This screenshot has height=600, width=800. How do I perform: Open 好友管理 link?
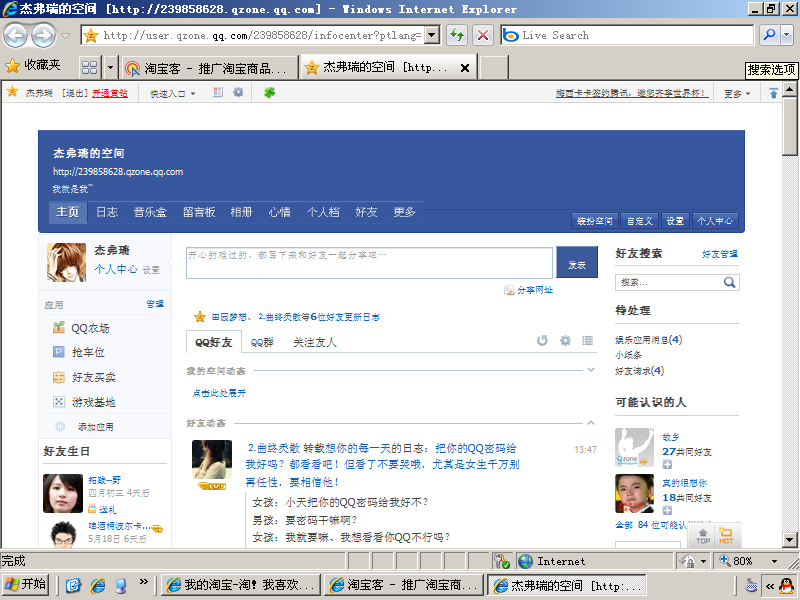tap(719, 254)
